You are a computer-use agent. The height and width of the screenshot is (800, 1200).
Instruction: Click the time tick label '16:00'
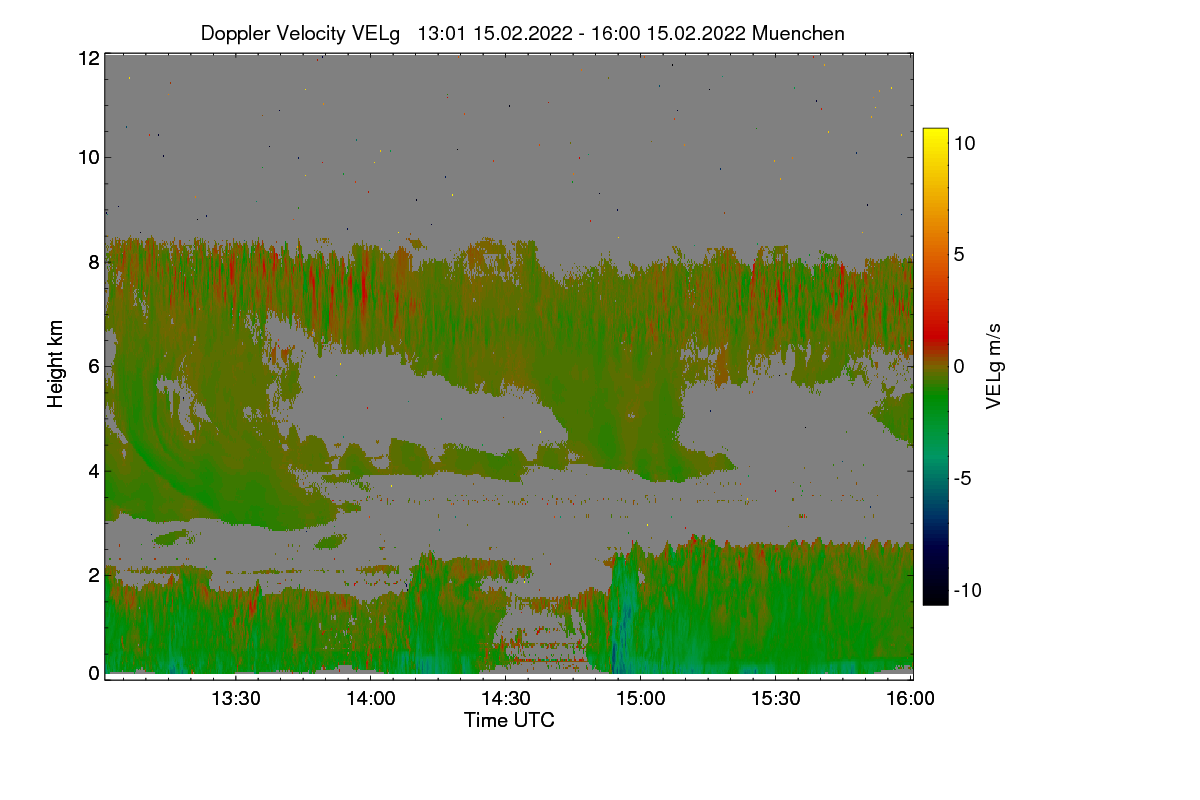tap(911, 699)
